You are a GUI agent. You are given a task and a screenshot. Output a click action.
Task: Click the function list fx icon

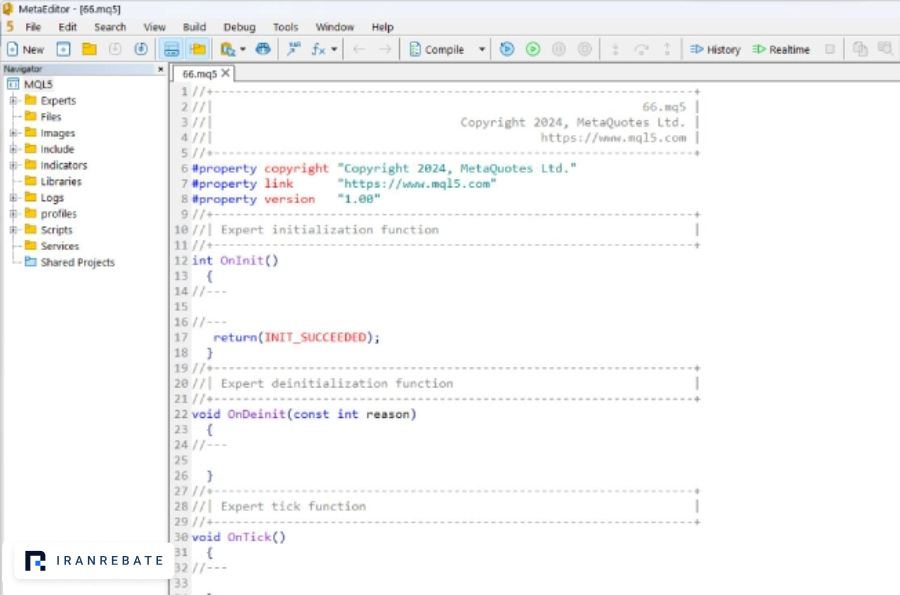click(x=318, y=49)
